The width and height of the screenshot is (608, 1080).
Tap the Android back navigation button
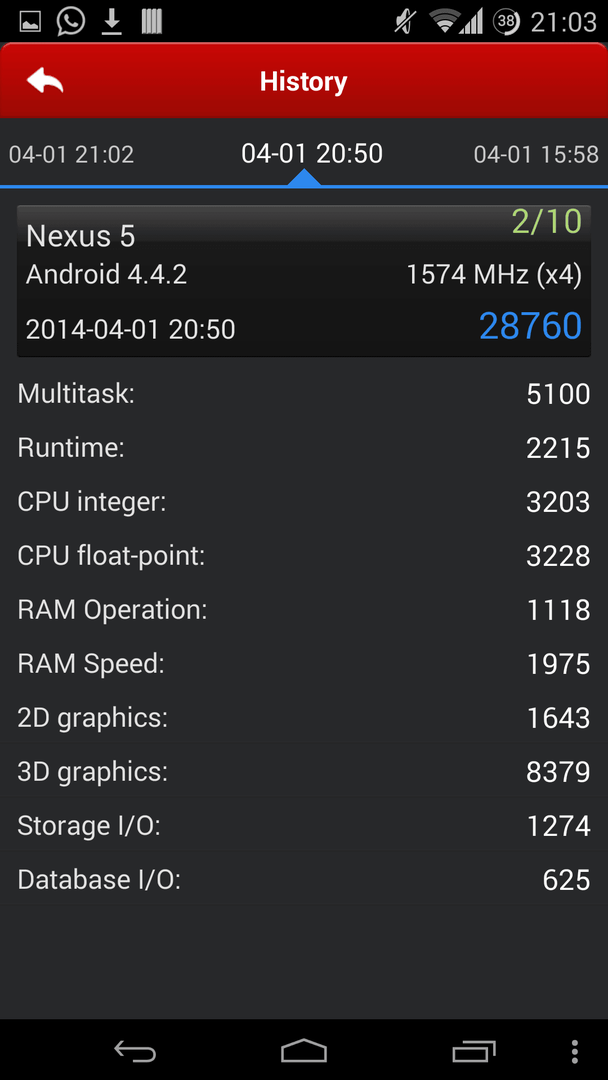point(135,1051)
